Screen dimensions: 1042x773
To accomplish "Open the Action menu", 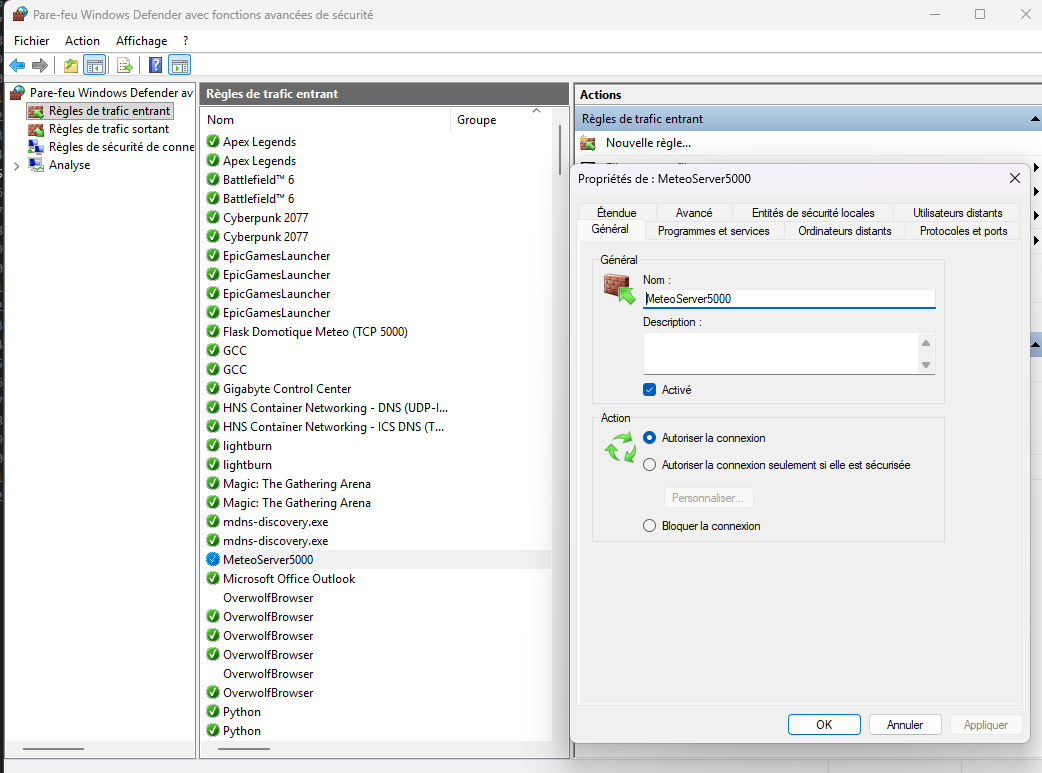I will pos(82,40).
